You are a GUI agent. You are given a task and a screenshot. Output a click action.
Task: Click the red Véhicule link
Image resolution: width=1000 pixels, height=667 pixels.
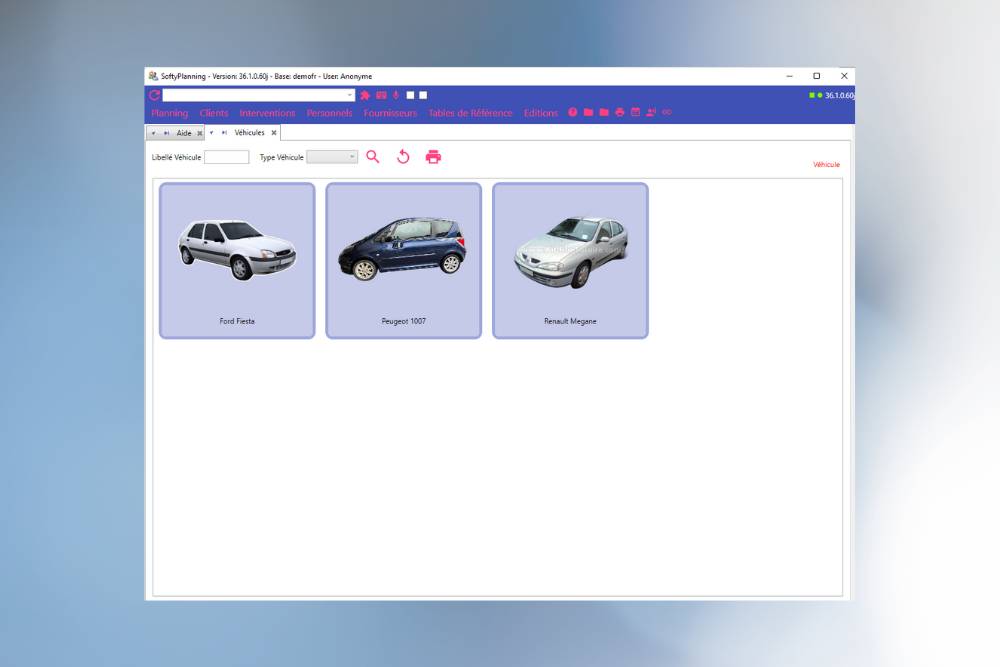(827, 165)
